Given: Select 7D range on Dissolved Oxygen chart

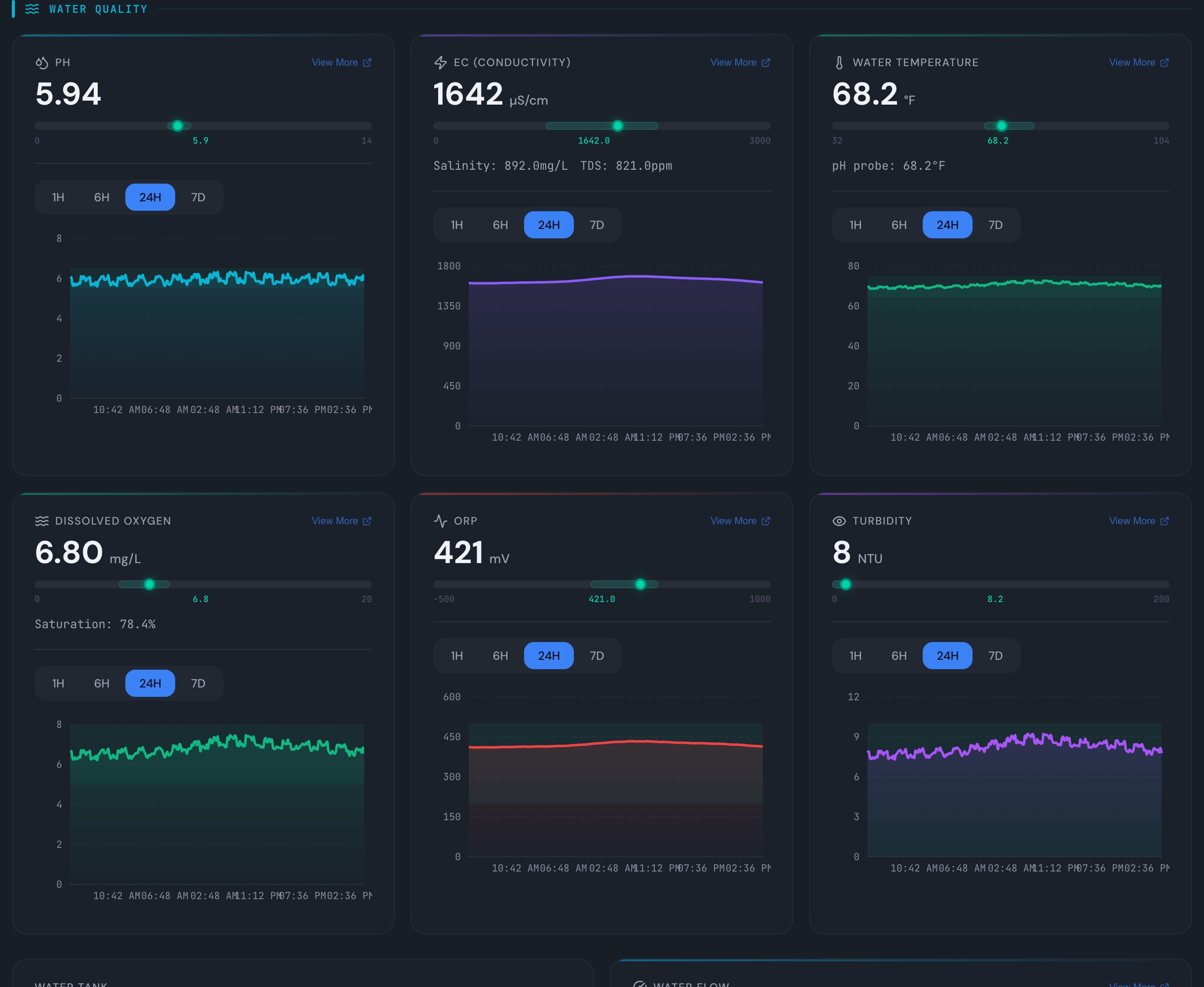Looking at the screenshot, I should (x=198, y=683).
